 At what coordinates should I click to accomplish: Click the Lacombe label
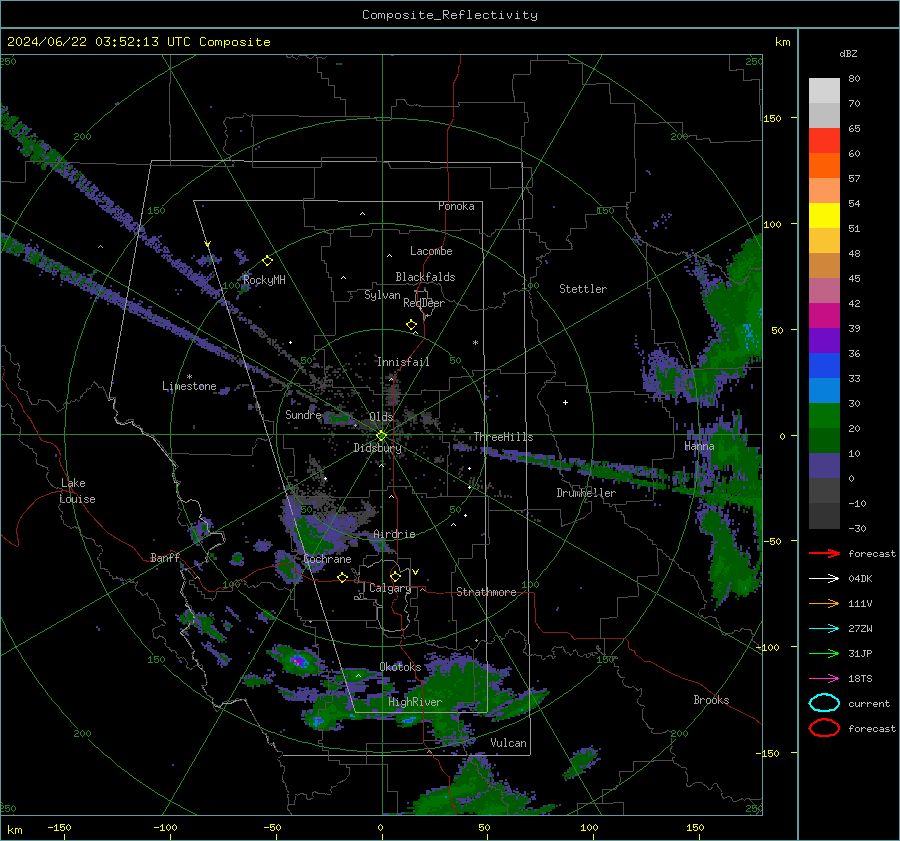tap(431, 251)
